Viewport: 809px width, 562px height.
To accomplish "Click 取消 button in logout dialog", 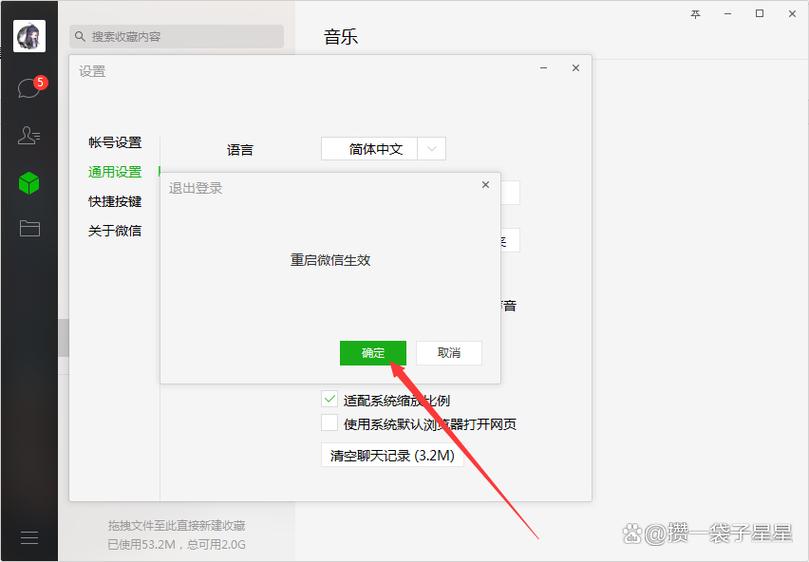I will click(449, 353).
